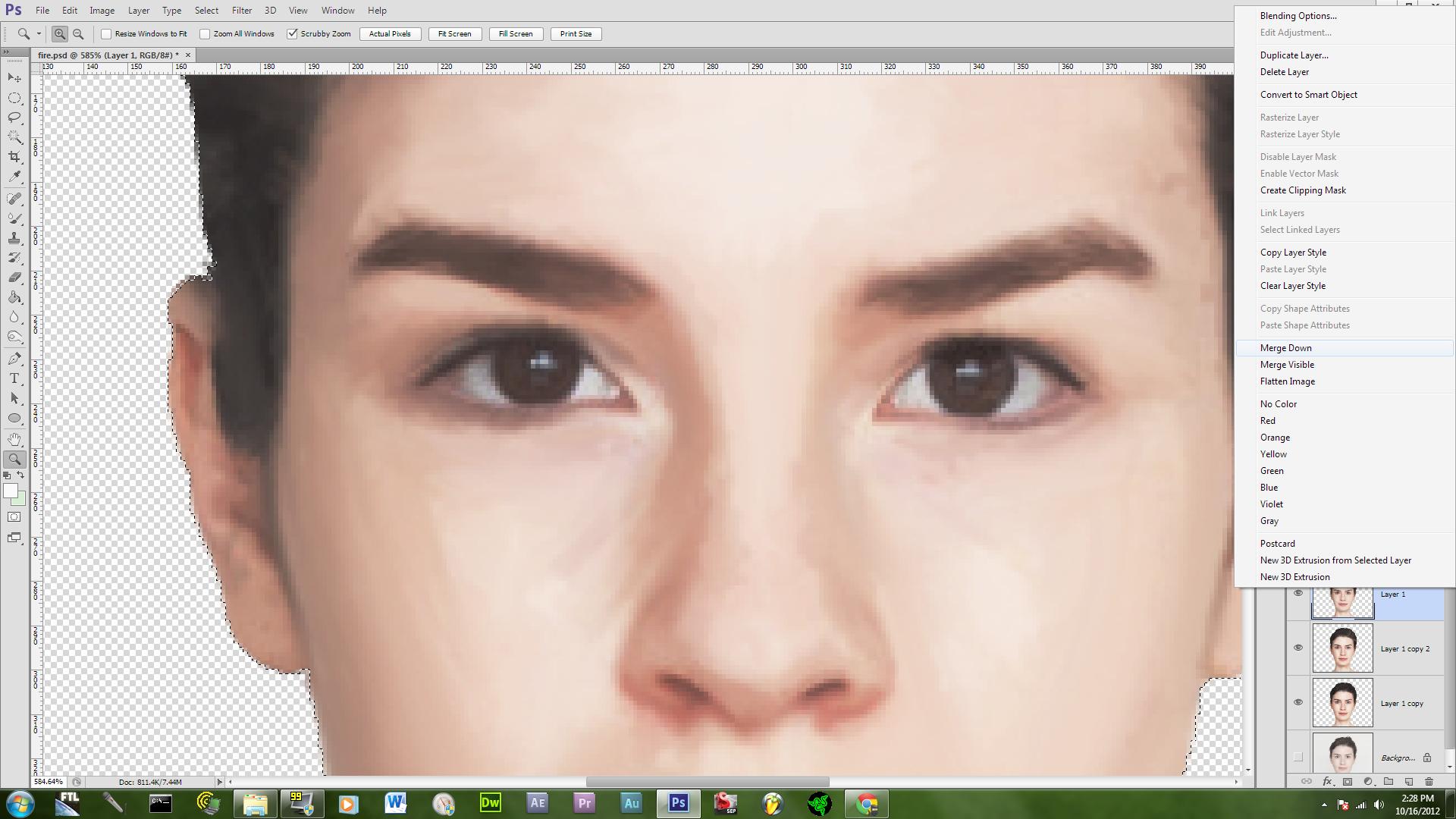Select the Eraser tool

14,278
